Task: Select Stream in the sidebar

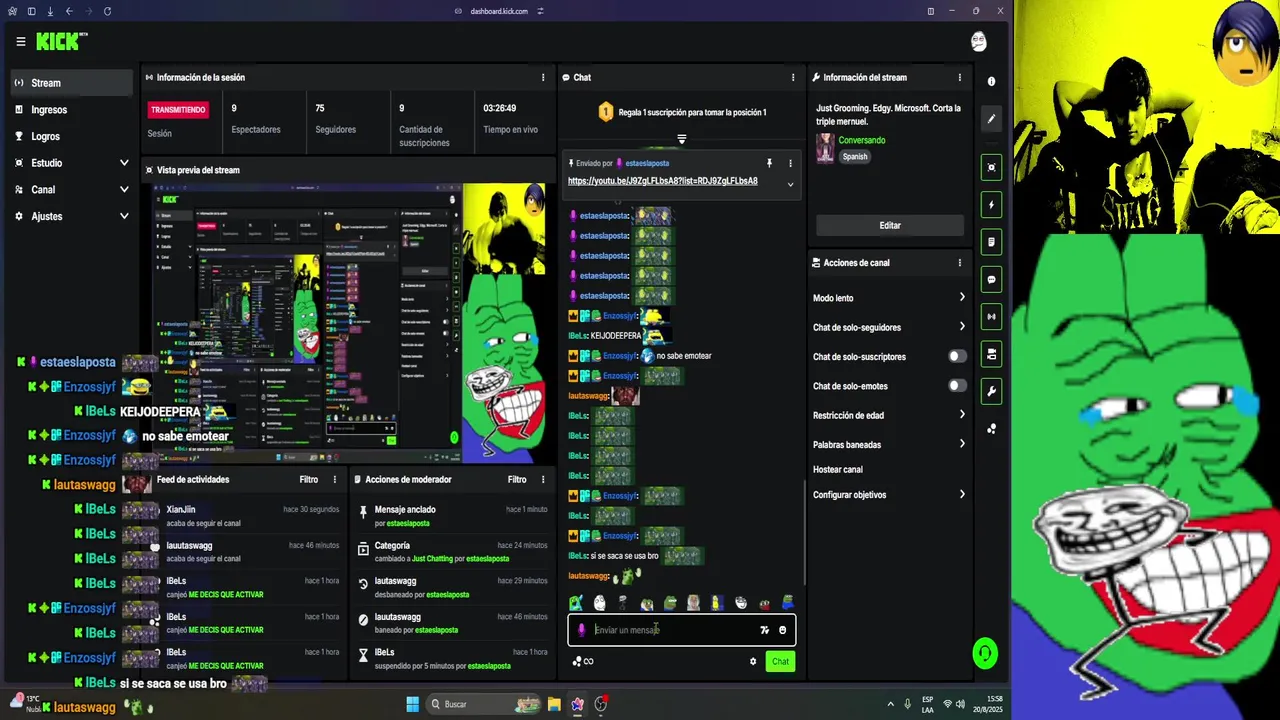Action: (x=72, y=83)
